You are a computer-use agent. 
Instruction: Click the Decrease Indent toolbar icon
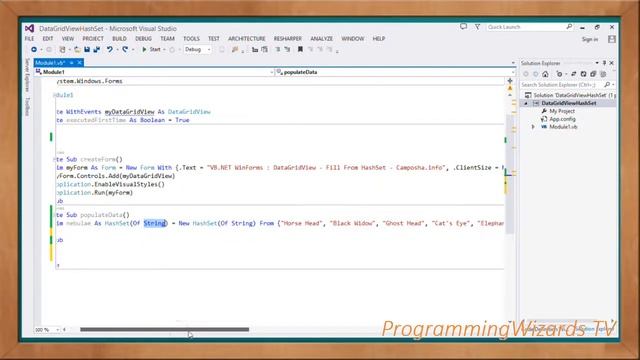[x=278, y=49]
